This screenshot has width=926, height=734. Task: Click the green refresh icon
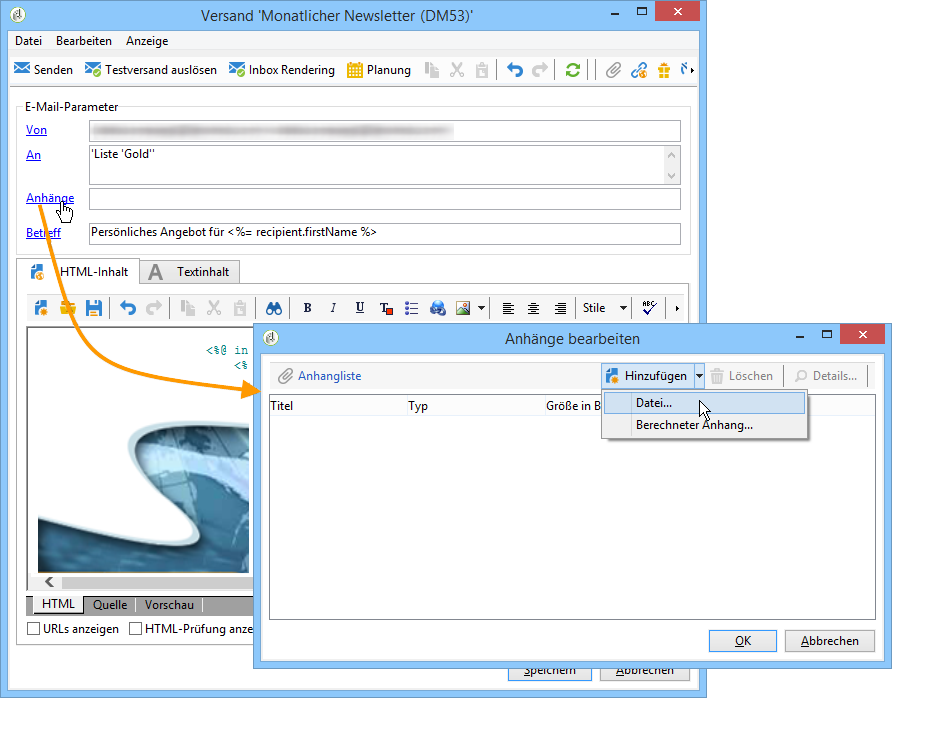[x=572, y=70]
